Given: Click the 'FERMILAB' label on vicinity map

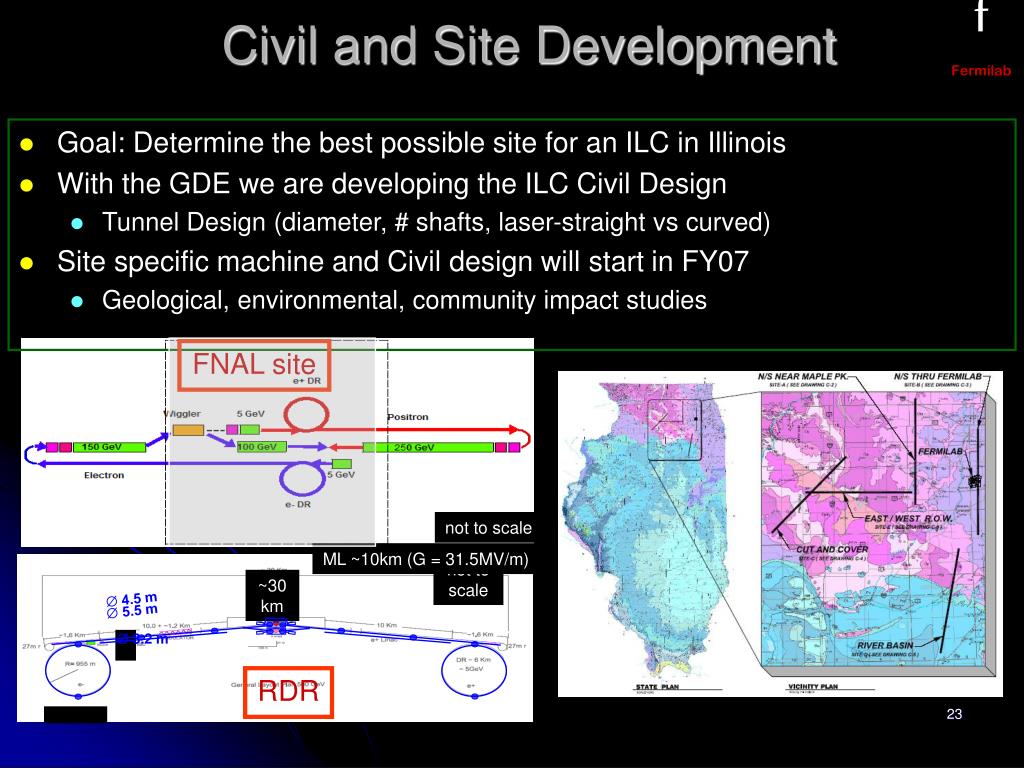Looking at the screenshot, I should coord(940,452).
